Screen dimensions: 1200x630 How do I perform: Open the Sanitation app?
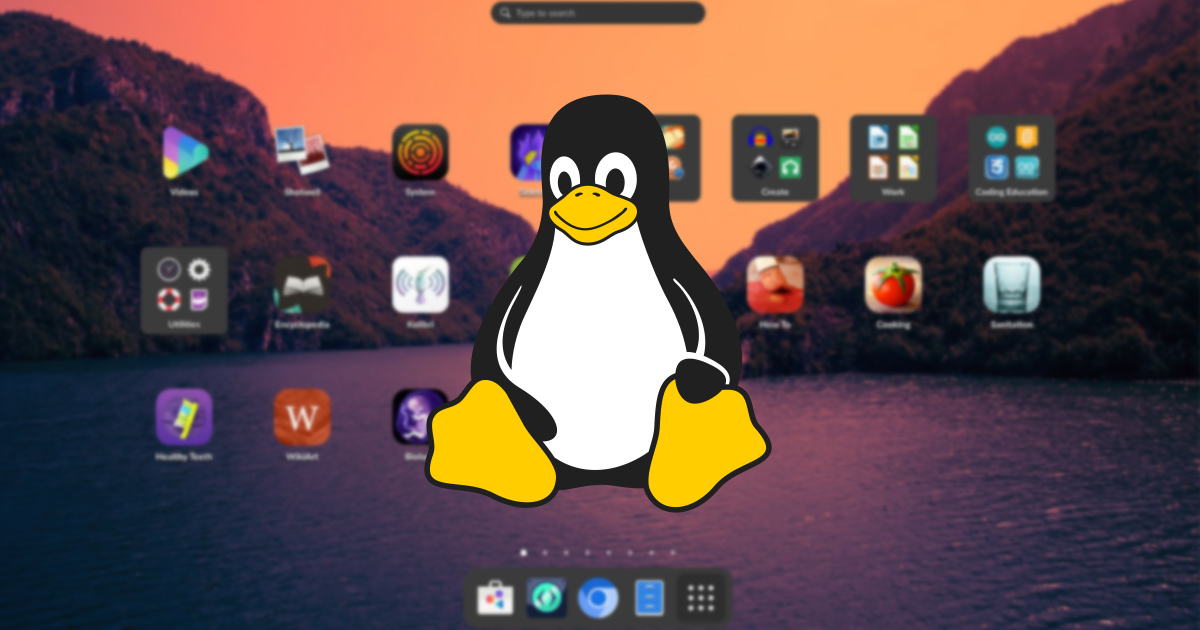[x=1011, y=285]
